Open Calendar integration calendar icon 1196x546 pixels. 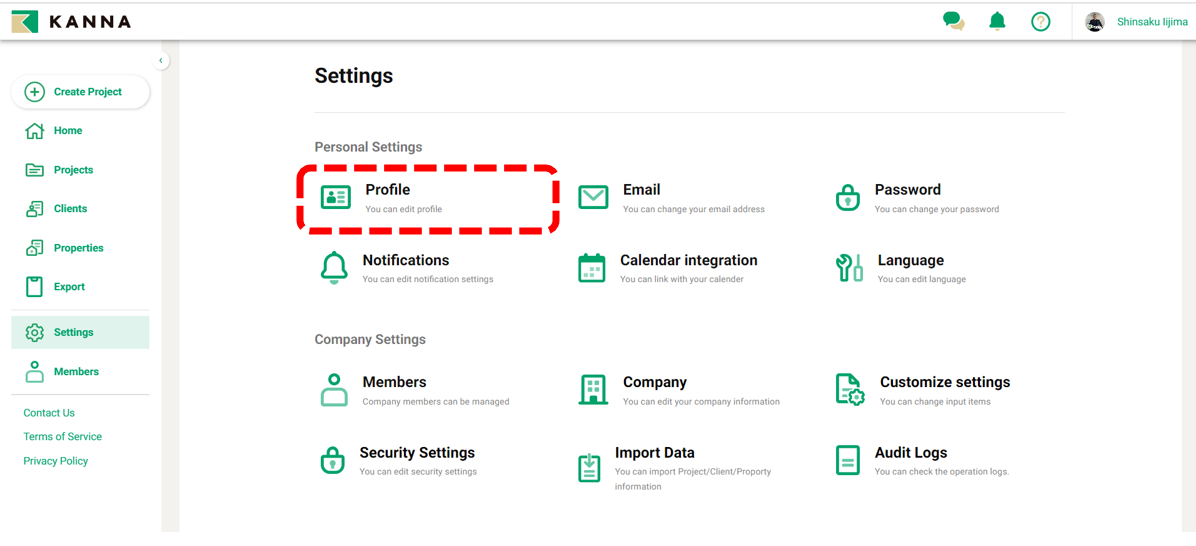pos(592,268)
